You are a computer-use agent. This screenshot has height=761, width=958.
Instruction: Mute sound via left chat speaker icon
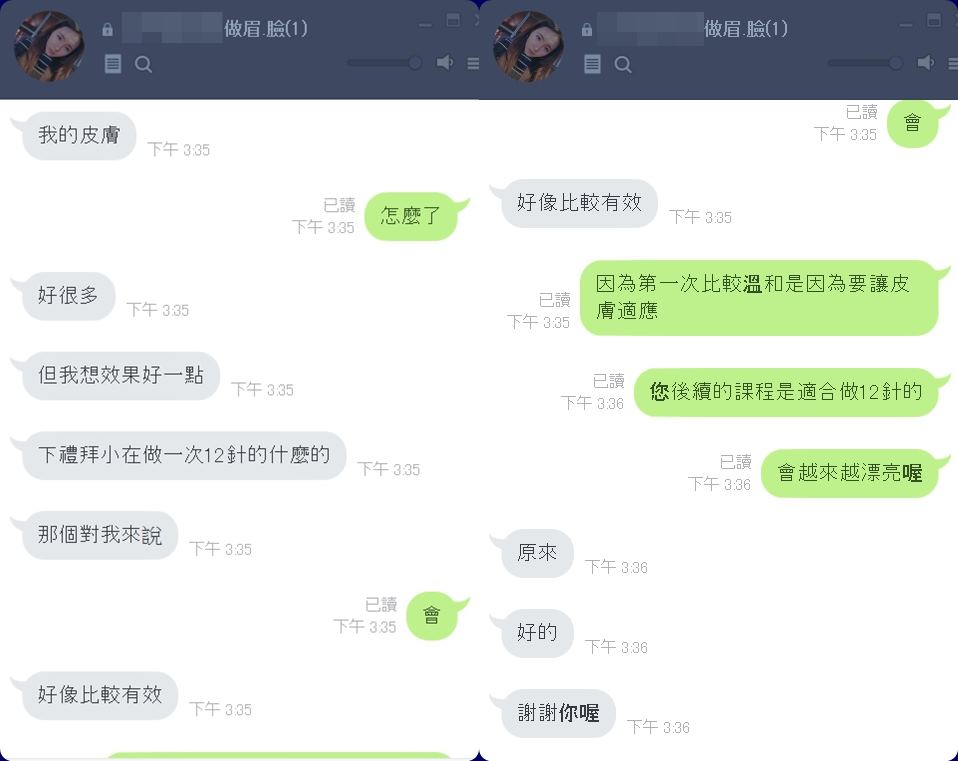[x=445, y=62]
